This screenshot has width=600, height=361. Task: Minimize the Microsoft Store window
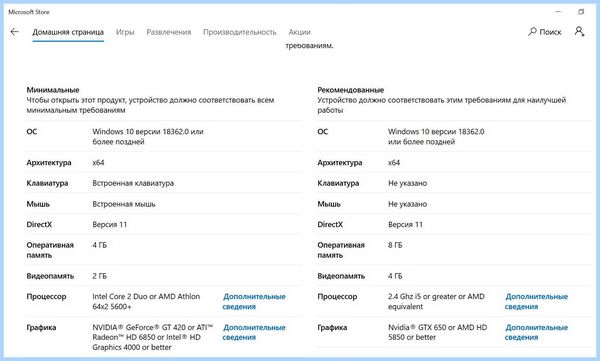click(558, 12)
